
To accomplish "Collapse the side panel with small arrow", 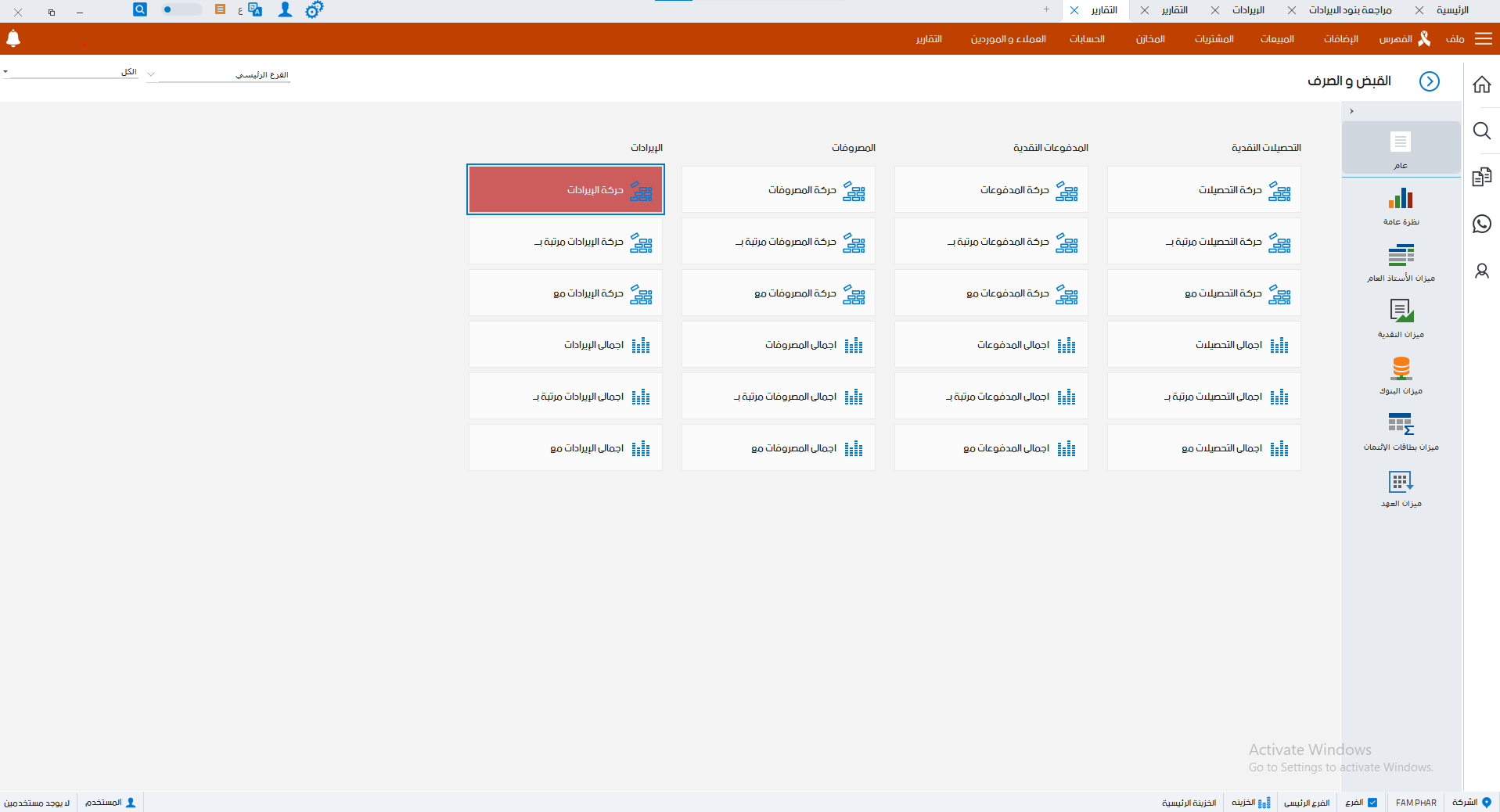I will click(1351, 111).
